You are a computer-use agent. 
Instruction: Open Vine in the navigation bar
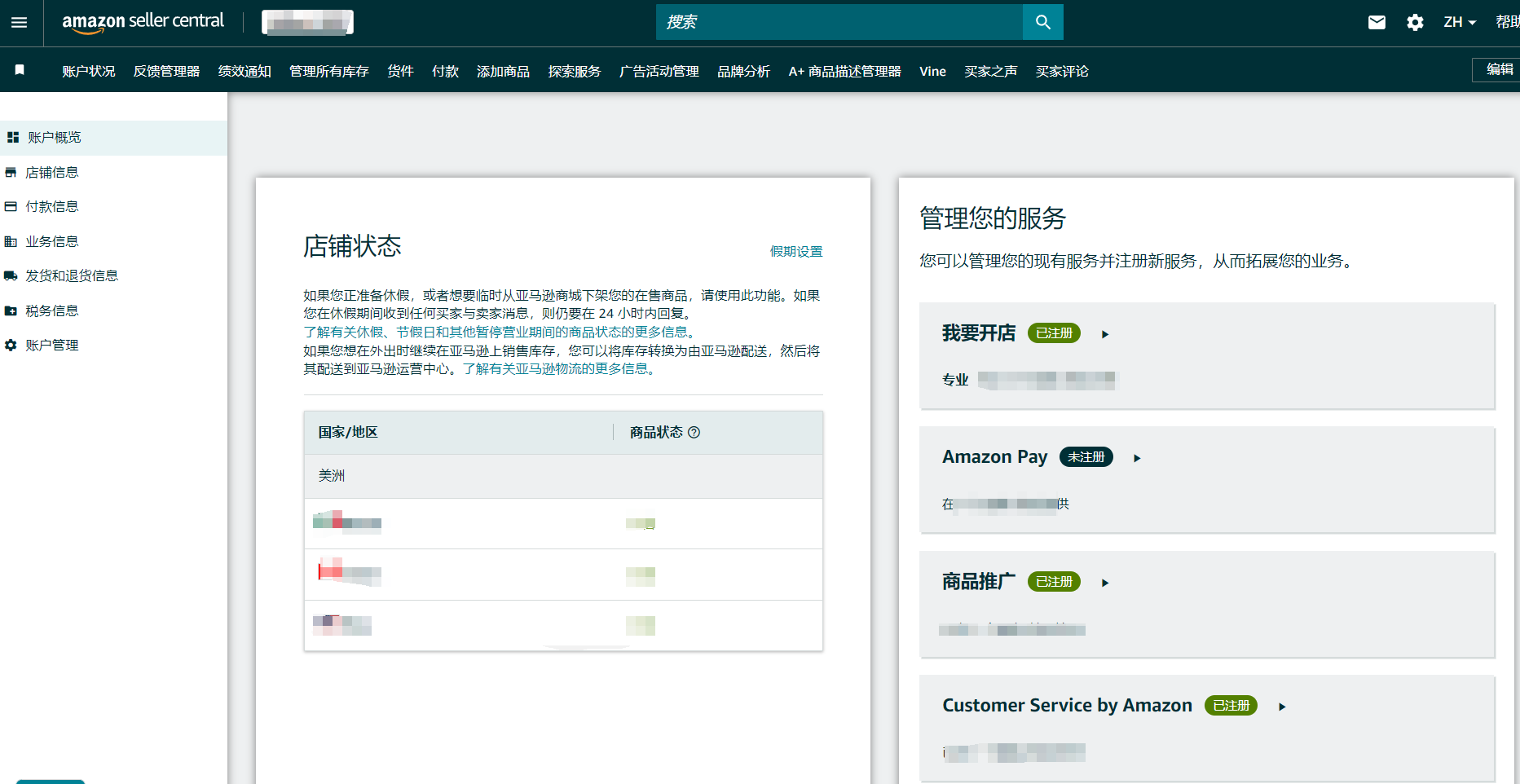[x=932, y=71]
